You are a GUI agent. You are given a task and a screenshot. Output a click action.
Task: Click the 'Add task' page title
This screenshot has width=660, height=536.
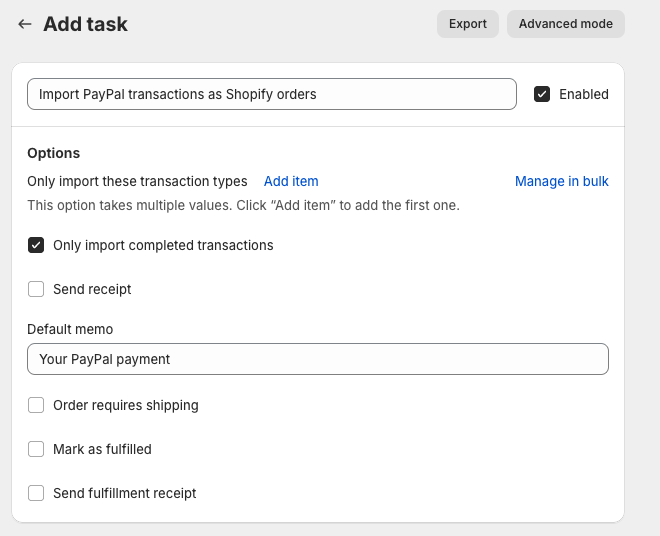[85, 24]
